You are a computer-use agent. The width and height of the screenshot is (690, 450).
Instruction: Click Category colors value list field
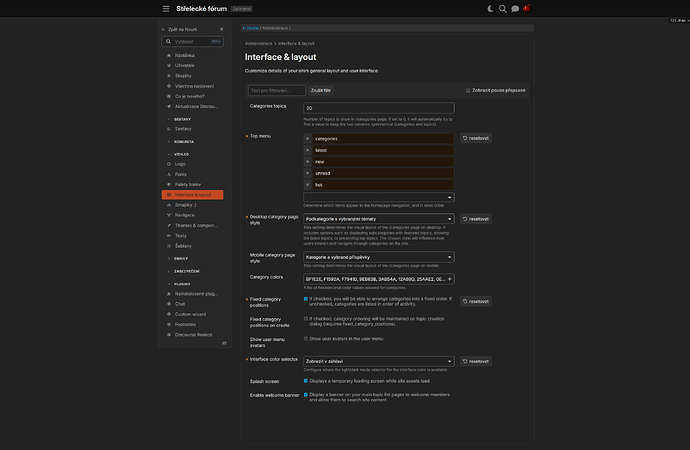pyautogui.click(x=378, y=279)
